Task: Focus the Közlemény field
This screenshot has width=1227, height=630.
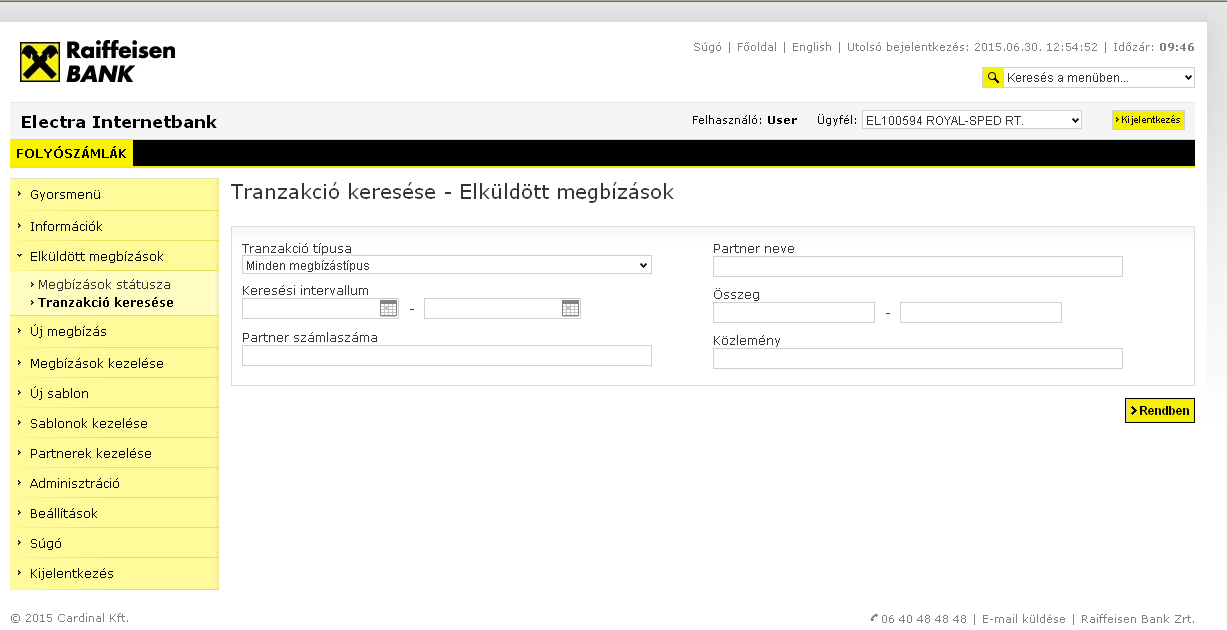Action: click(x=918, y=358)
